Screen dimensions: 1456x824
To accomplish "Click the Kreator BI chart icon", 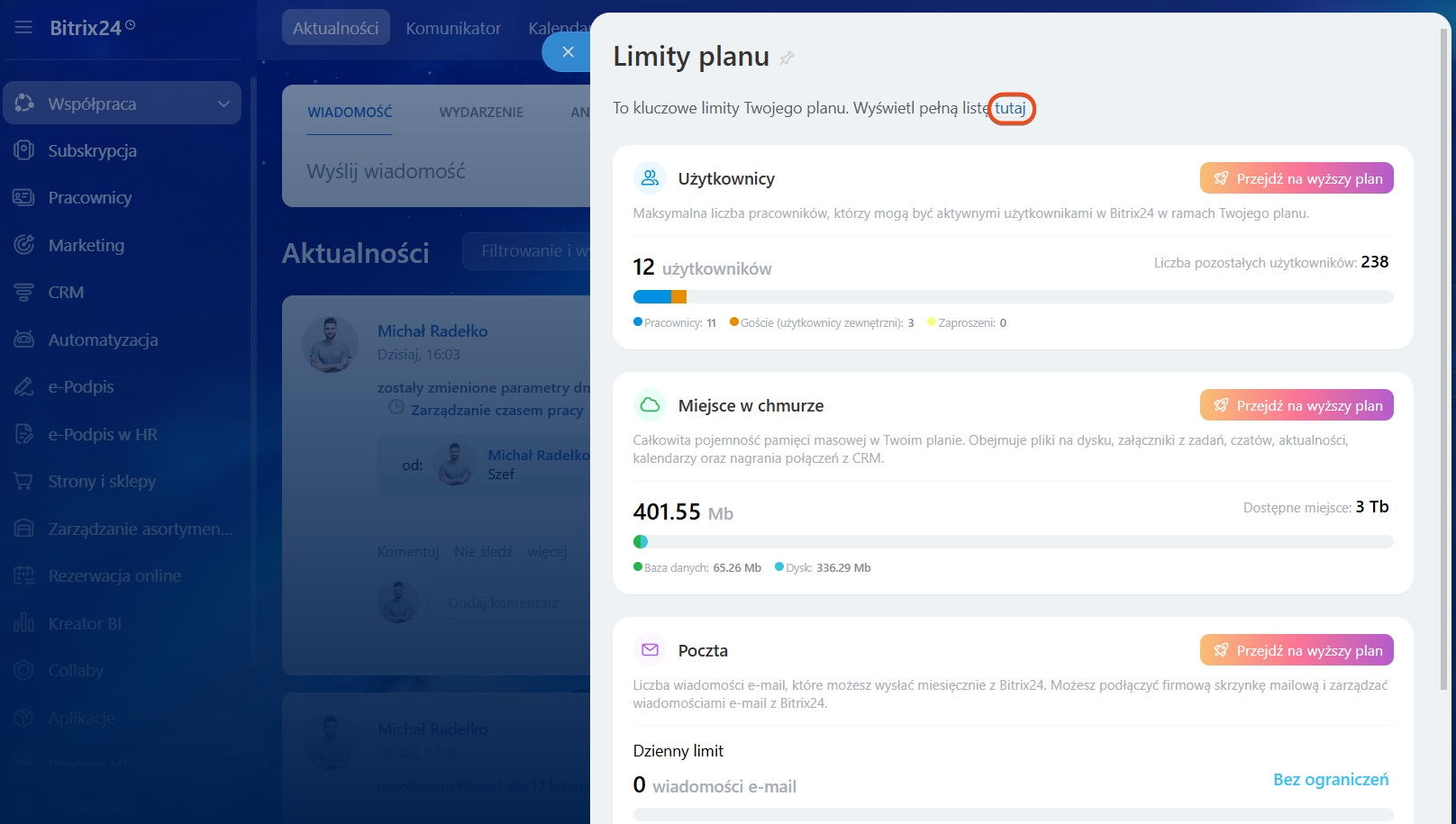I will click(x=24, y=623).
